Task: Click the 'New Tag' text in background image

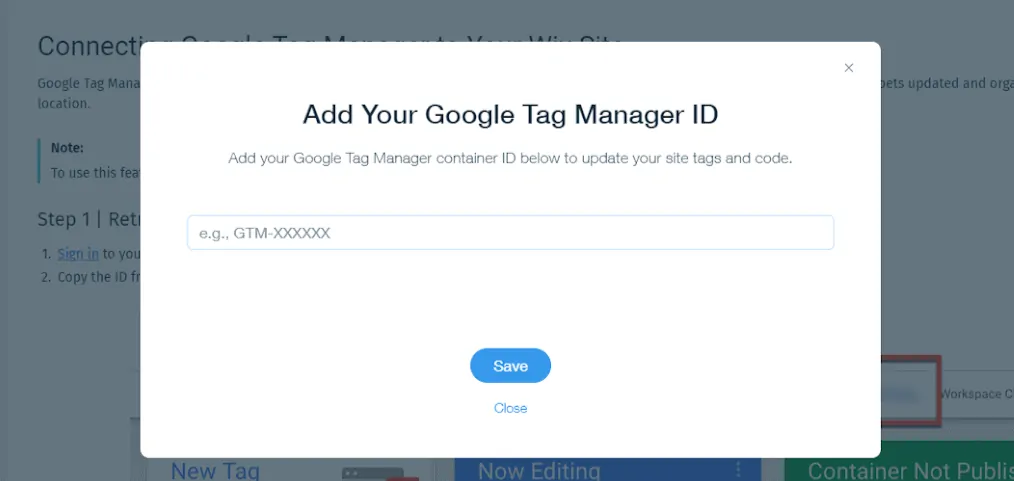Action: [215, 471]
